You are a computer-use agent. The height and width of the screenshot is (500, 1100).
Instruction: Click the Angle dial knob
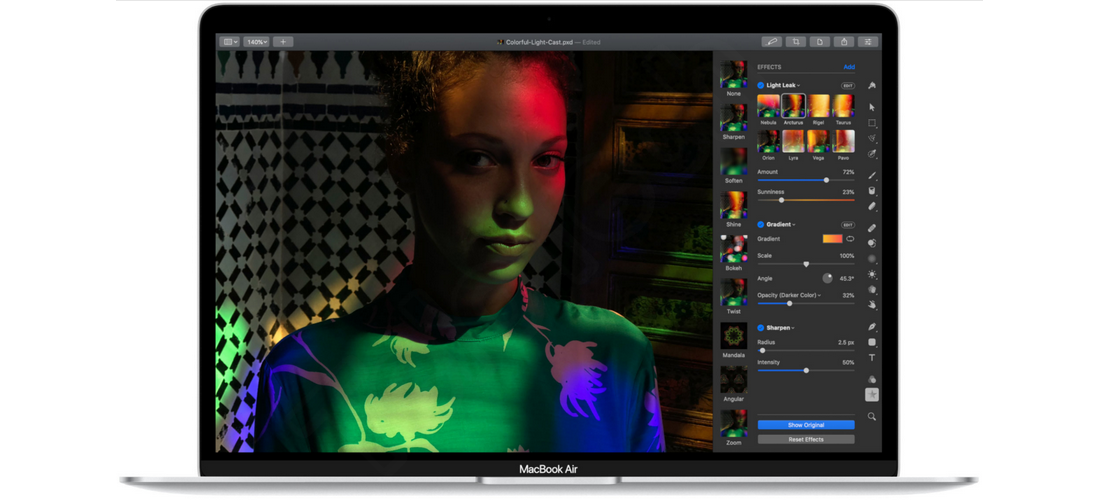point(828,278)
